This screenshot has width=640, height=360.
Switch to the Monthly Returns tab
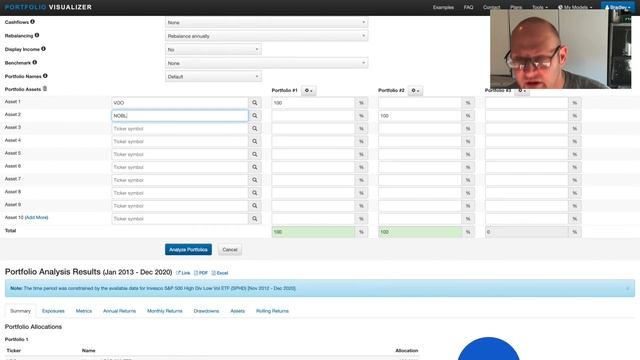click(164, 311)
